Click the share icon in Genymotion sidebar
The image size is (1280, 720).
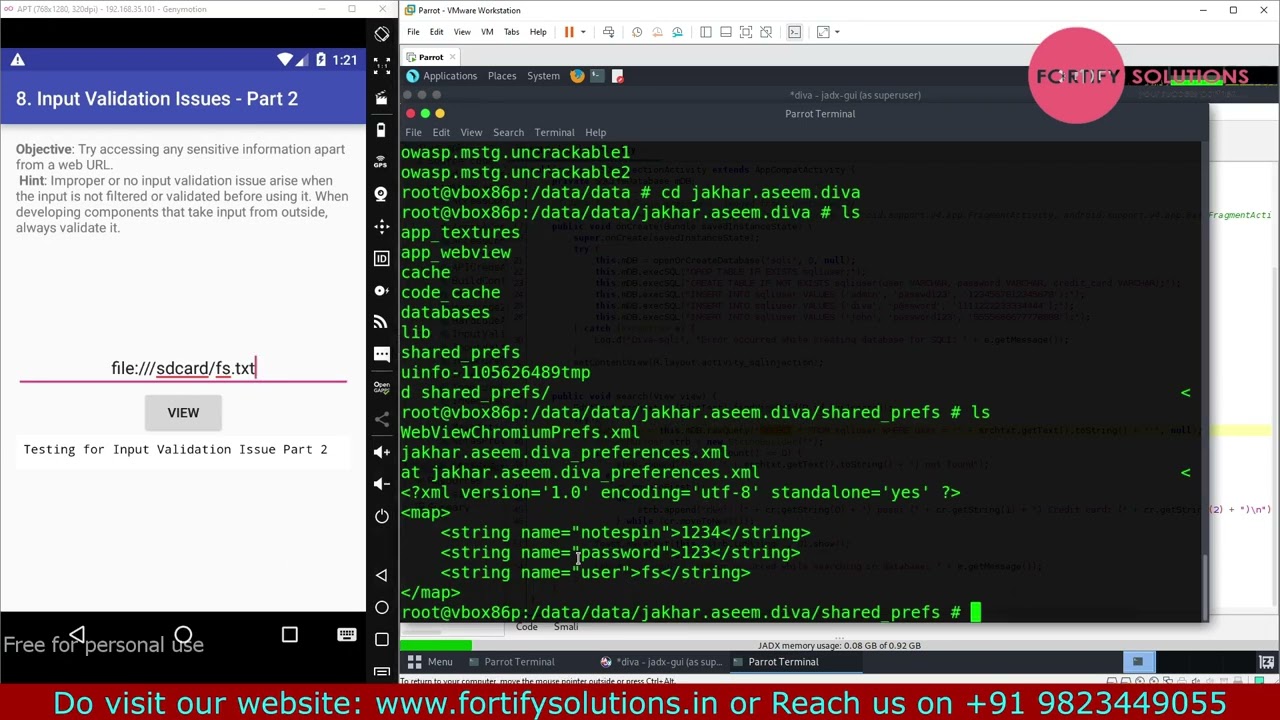[382, 419]
